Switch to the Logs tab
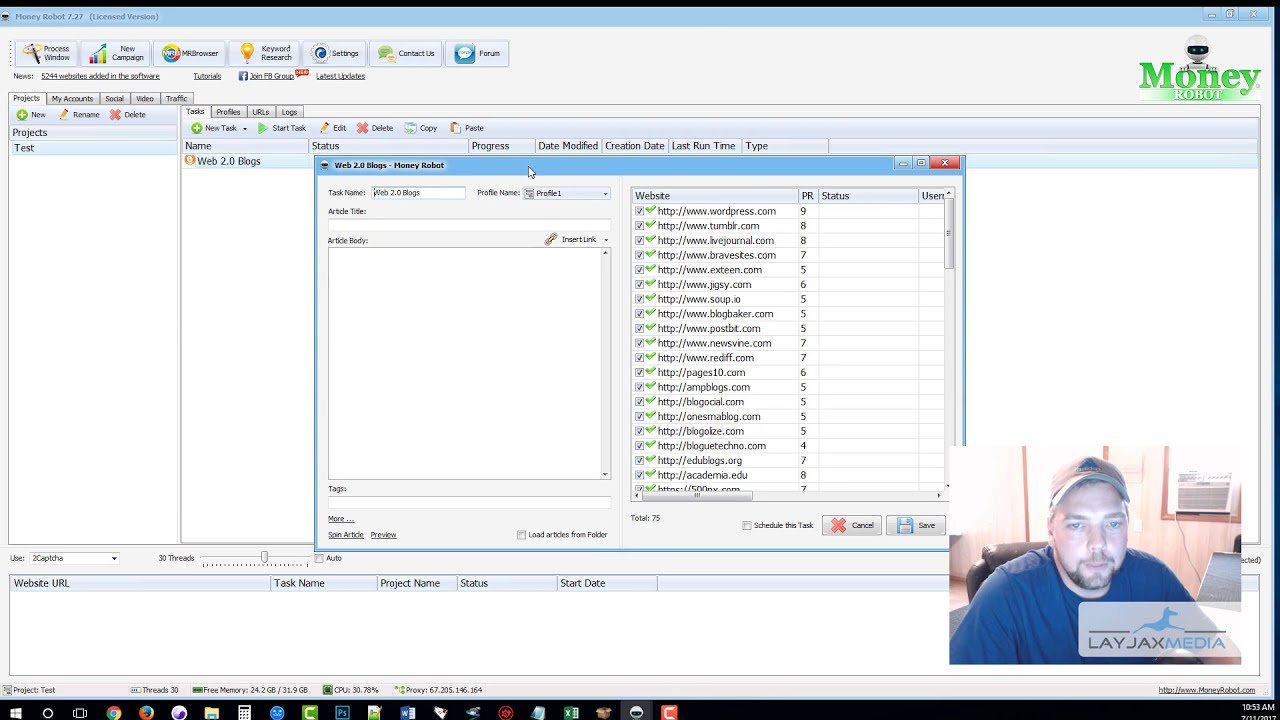This screenshot has width=1280, height=720. pos(289,112)
